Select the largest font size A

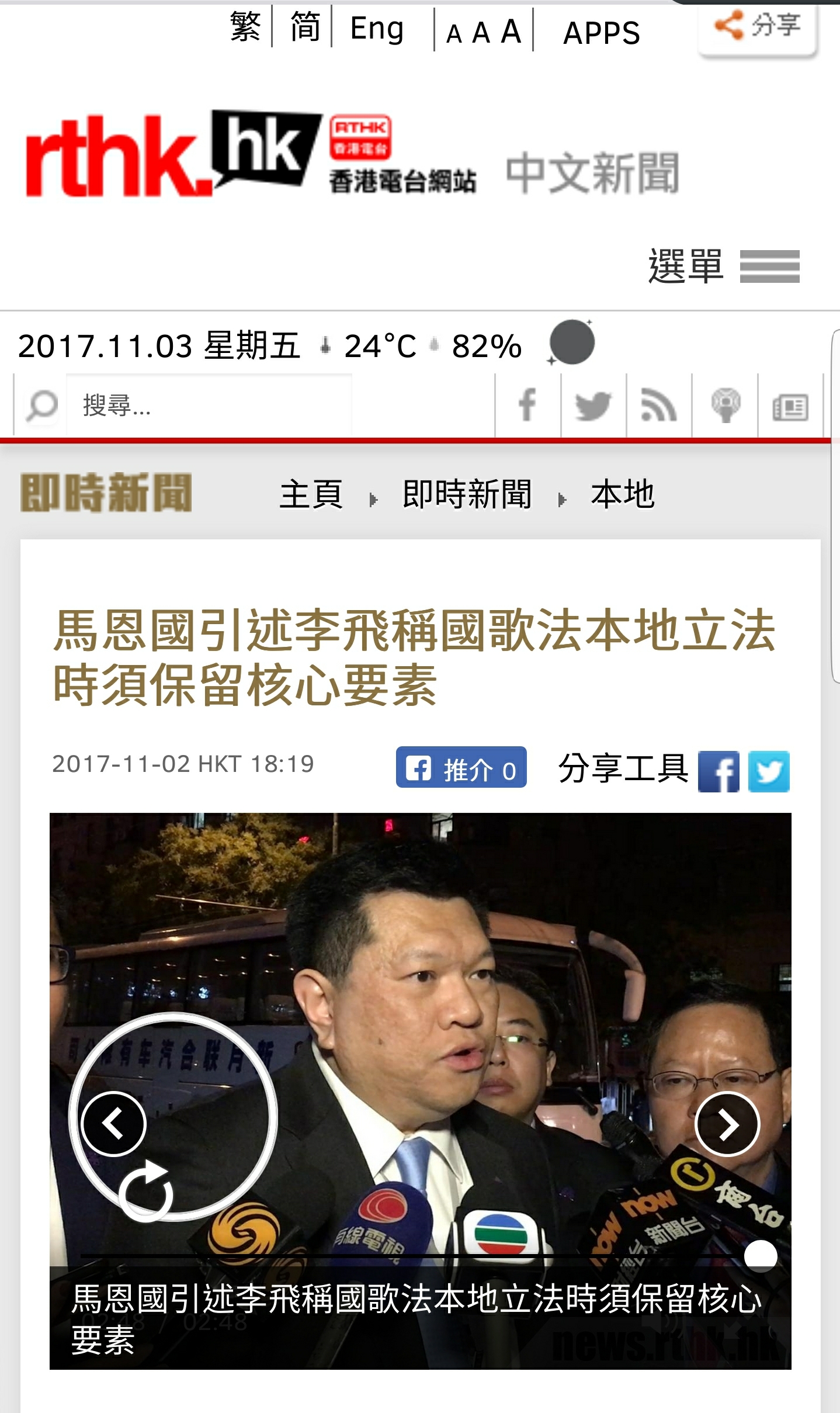[x=511, y=31]
